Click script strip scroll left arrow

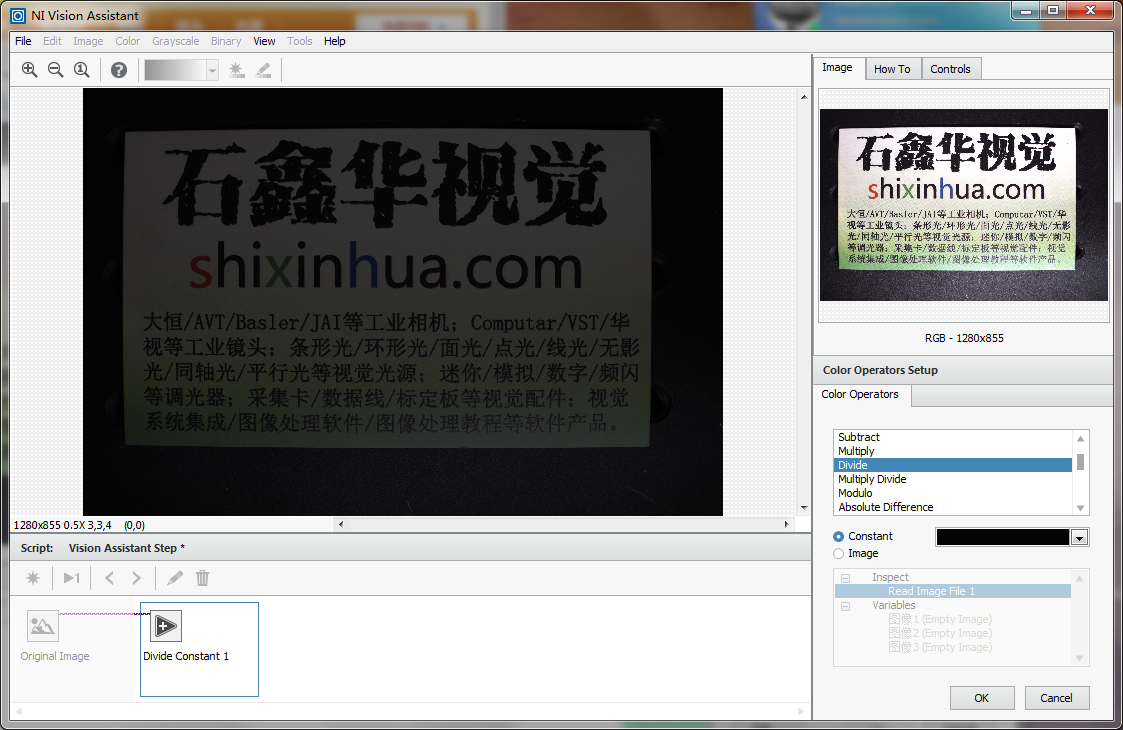click(19, 711)
